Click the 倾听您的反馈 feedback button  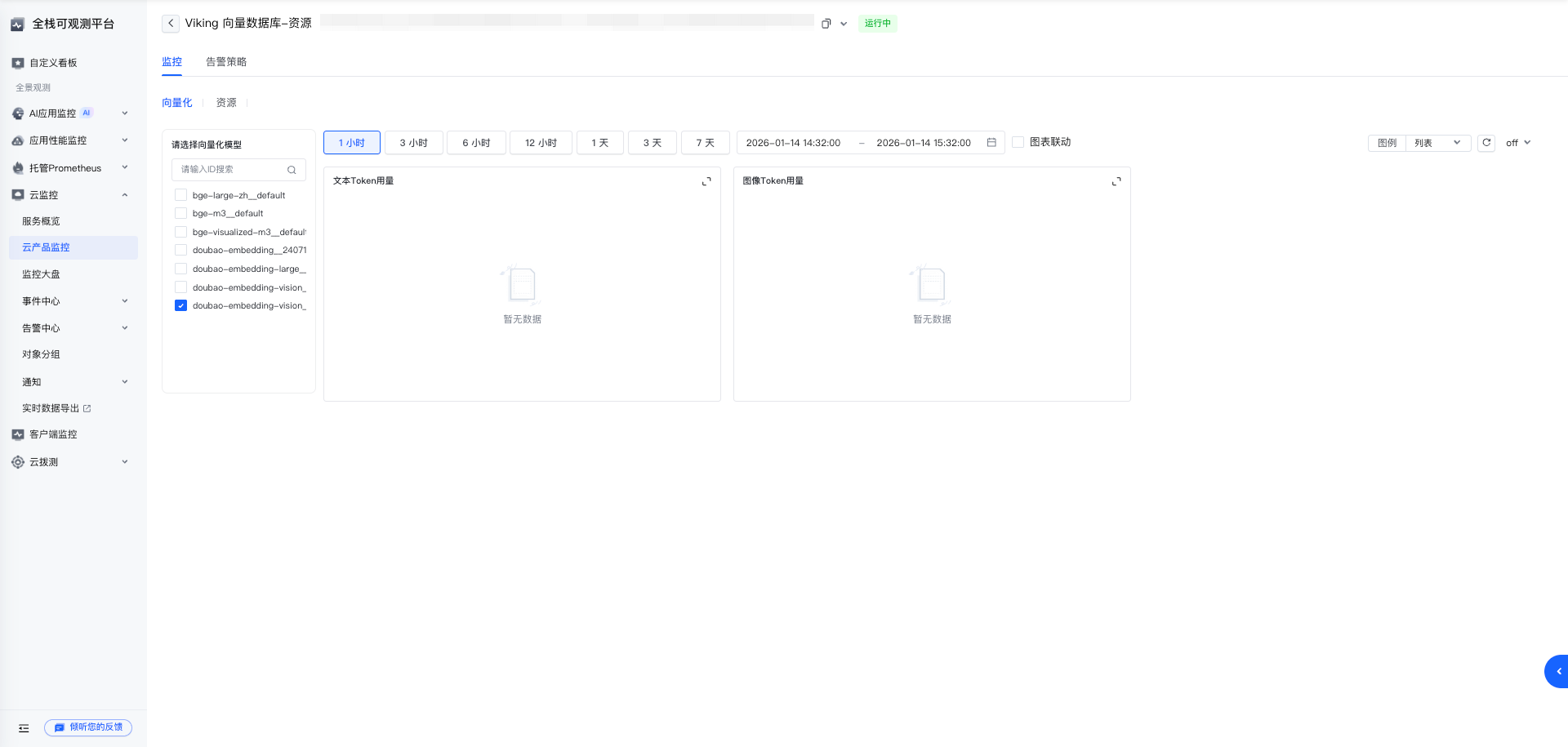(88, 727)
